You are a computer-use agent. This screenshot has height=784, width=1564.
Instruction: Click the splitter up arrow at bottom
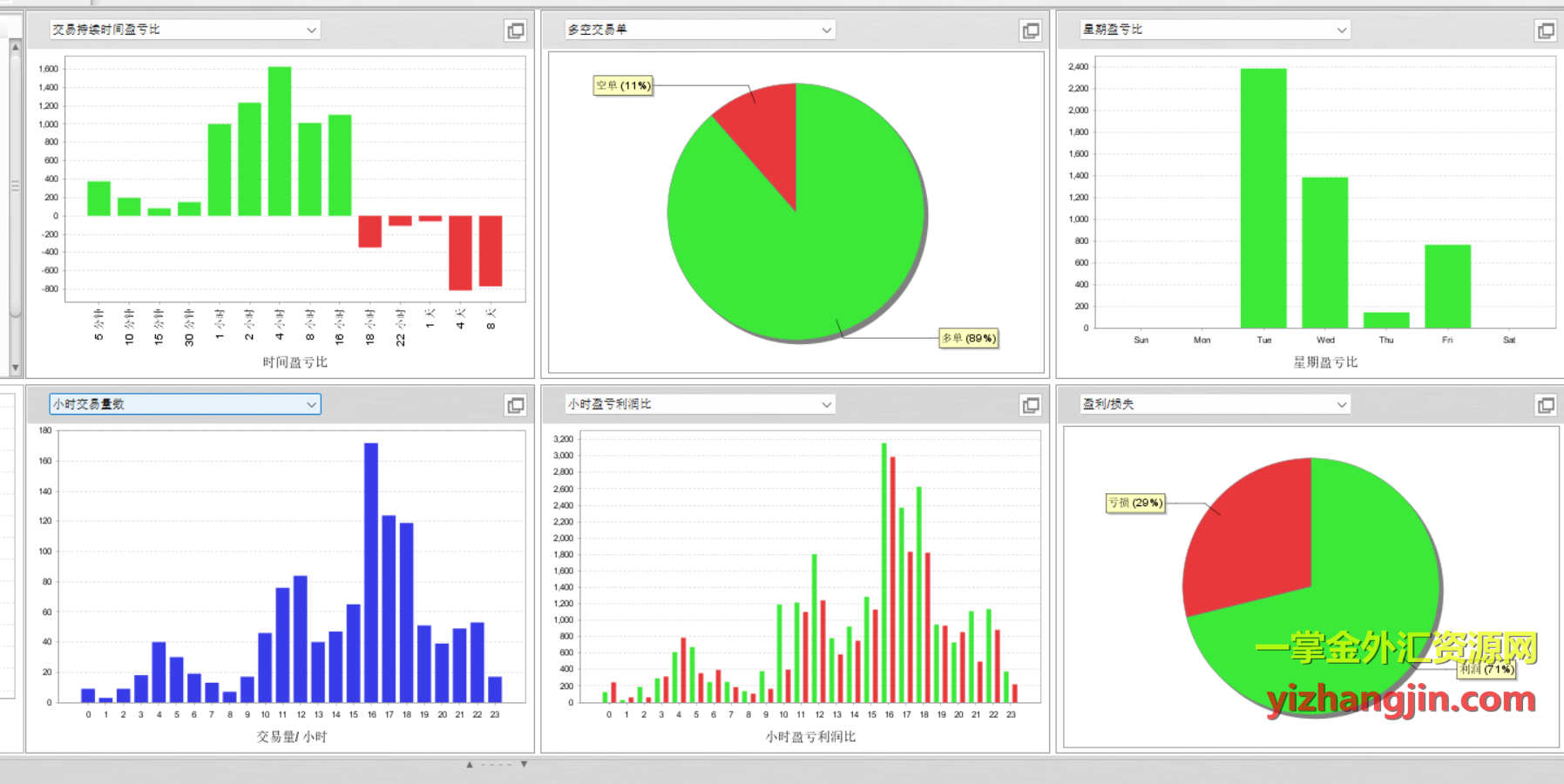pos(470,765)
